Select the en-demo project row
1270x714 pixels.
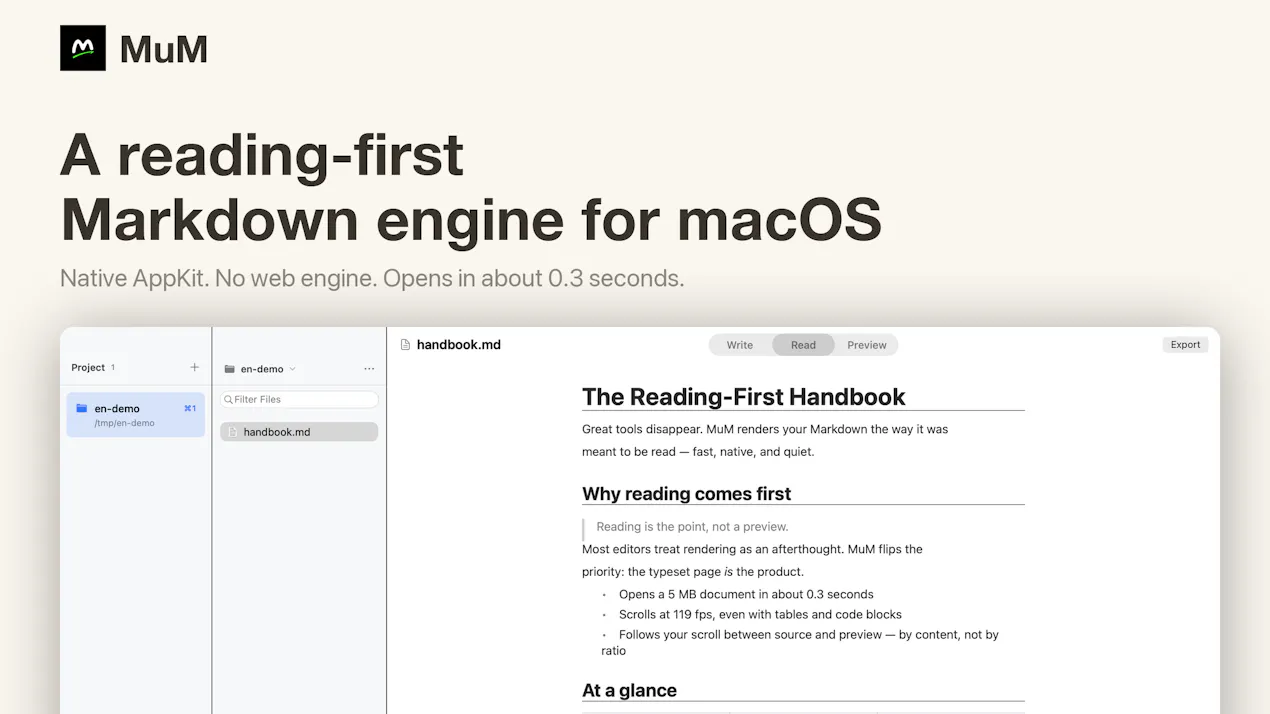point(136,415)
